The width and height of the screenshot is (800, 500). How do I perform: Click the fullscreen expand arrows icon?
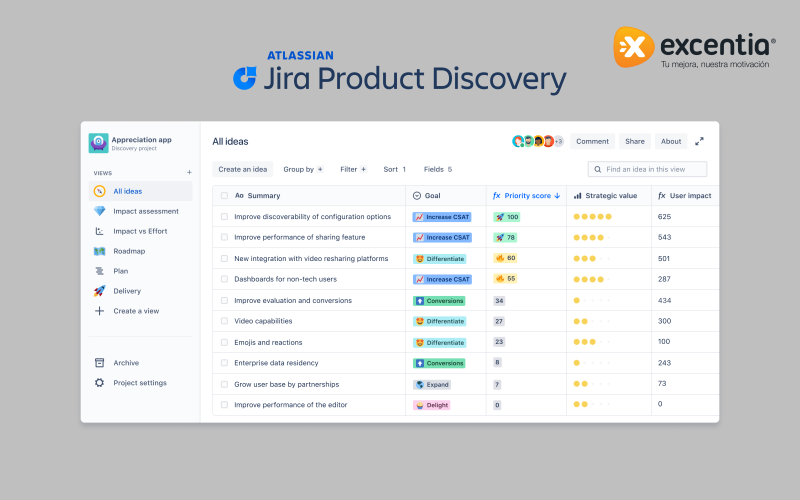tap(699, 141)
